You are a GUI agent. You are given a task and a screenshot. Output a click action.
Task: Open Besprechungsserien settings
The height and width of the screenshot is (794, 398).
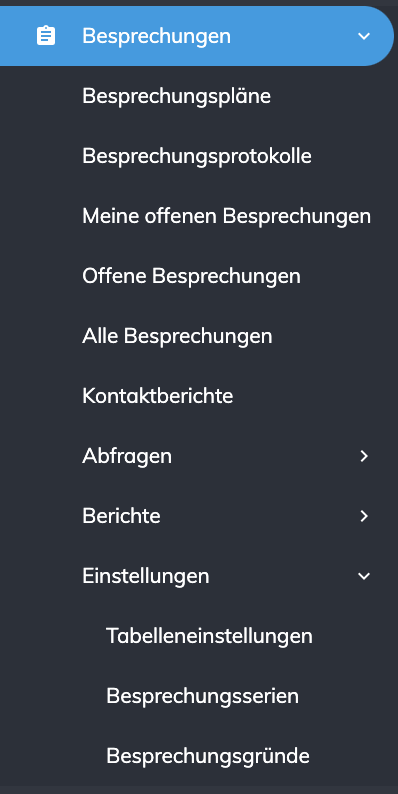[x=203, y=696]
